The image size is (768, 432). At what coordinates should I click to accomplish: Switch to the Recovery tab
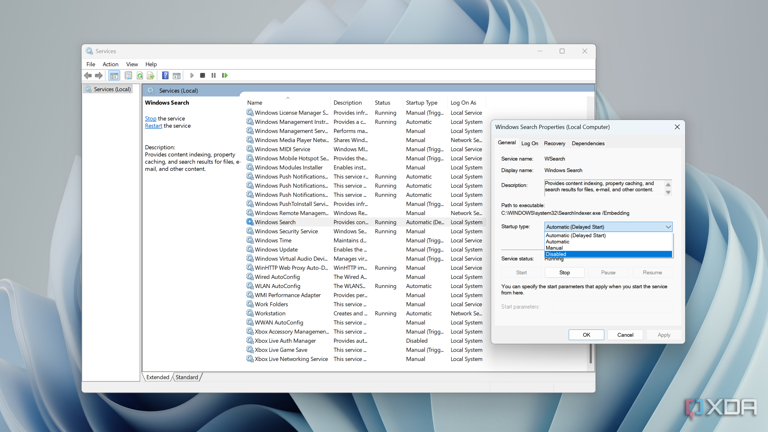point(554,144)
